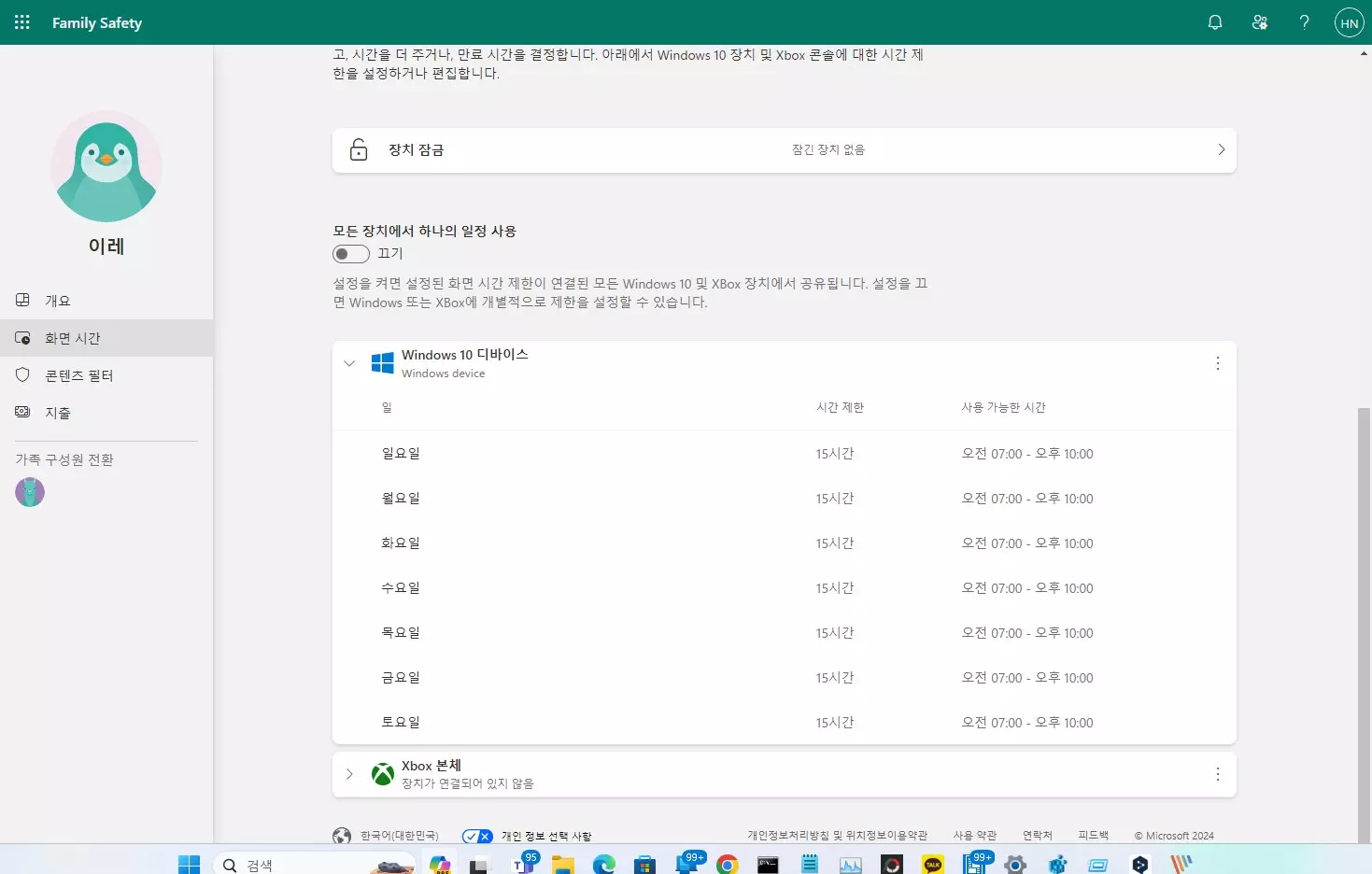Open the Xbox 본체 three-dot menu
Viewport: 1372px width, 874px height.
click(1217, 773)
